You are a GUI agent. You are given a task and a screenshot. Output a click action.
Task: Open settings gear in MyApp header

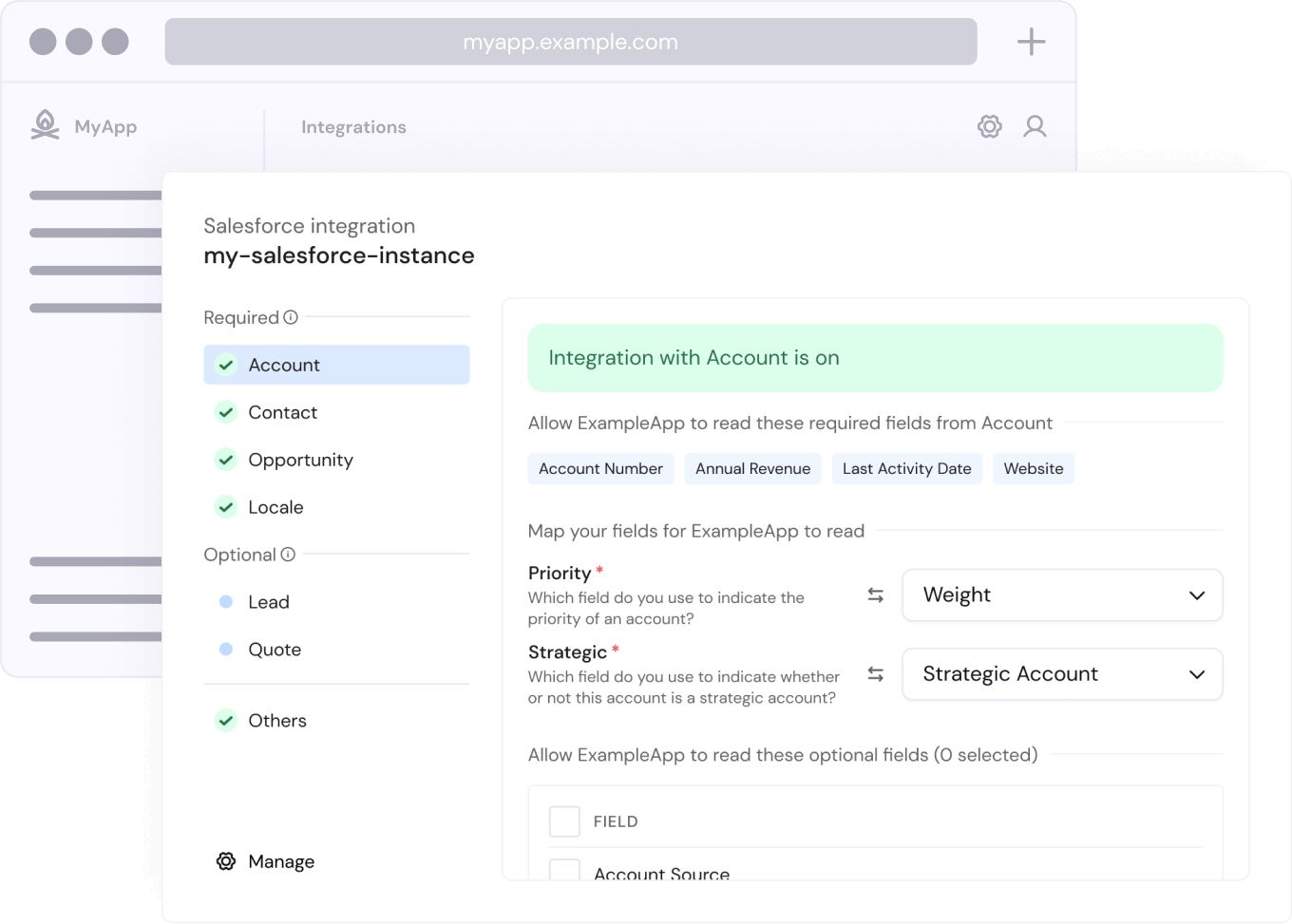point(990,126)
